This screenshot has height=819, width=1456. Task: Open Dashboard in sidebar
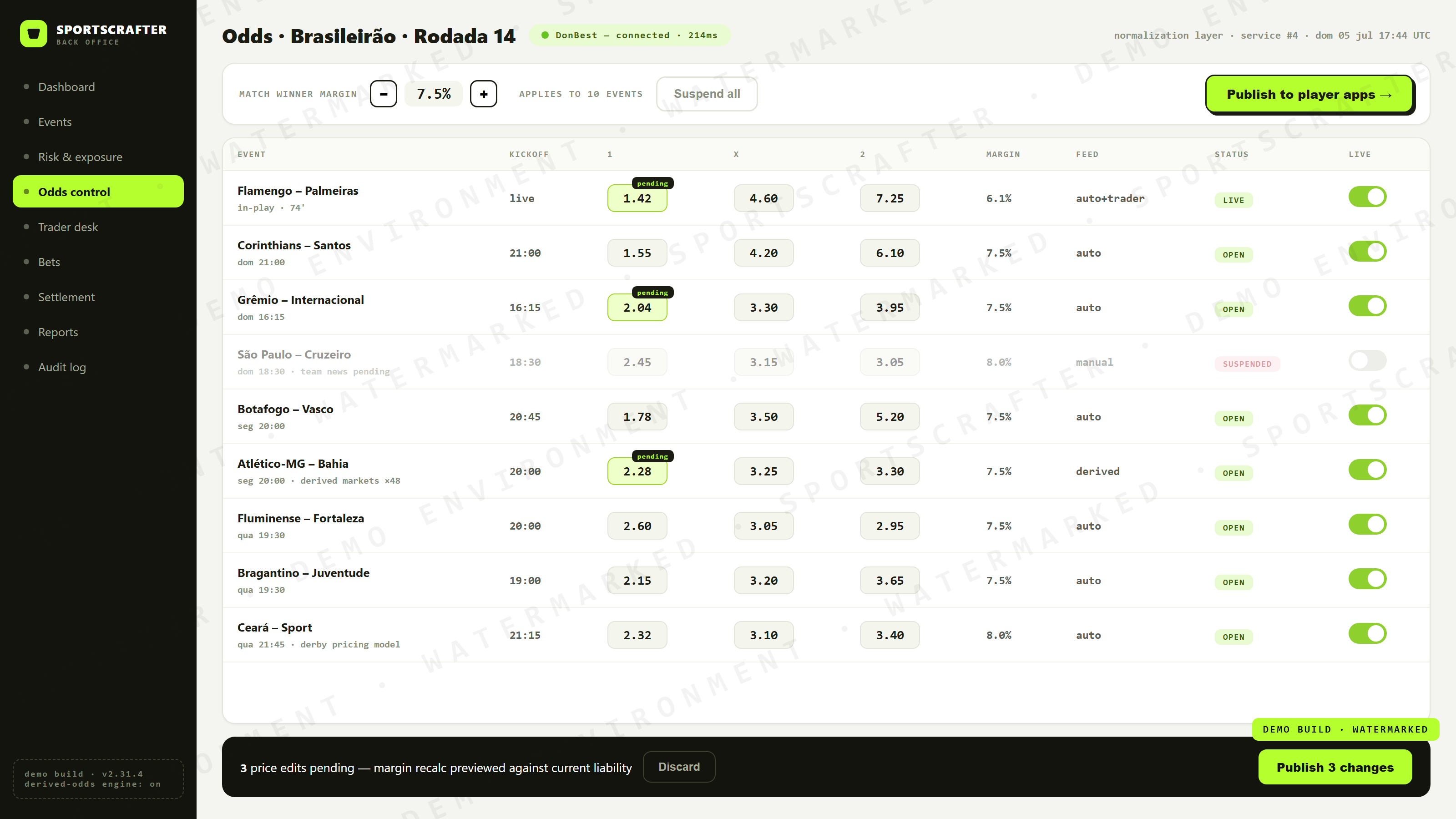pos(98,86)
